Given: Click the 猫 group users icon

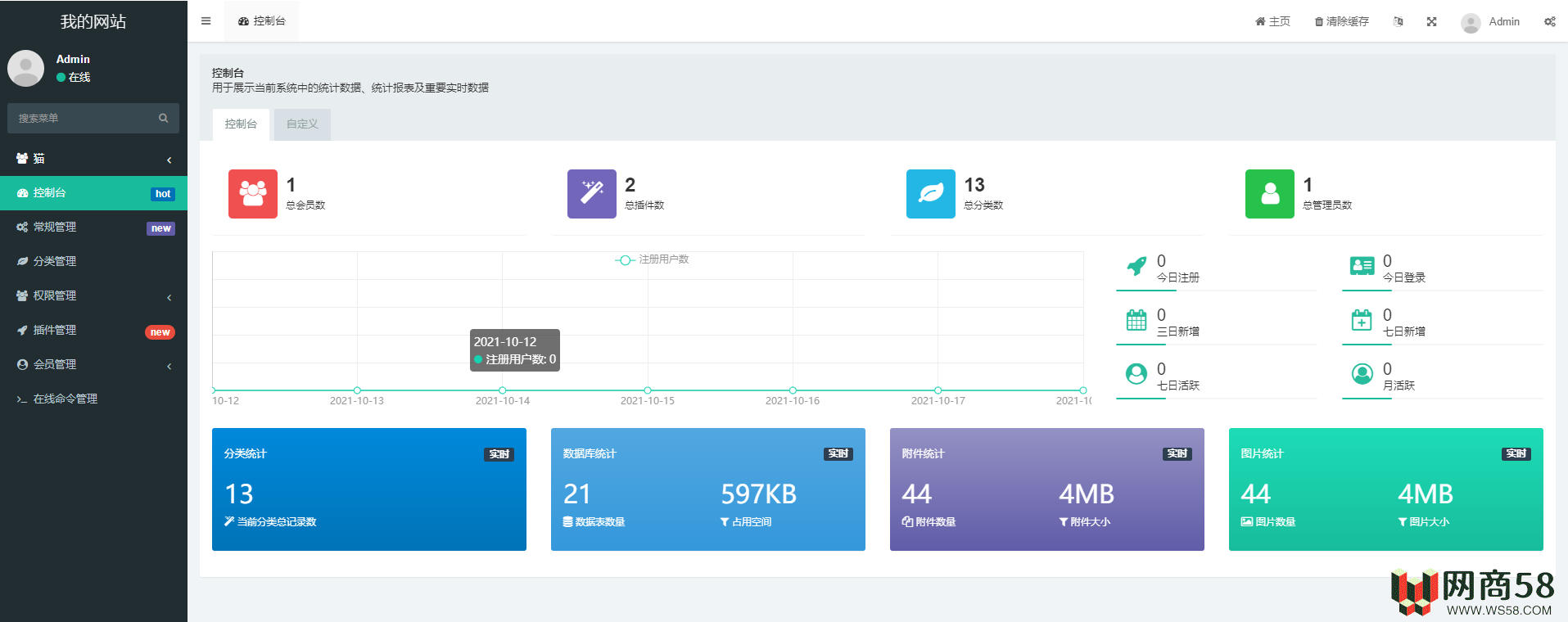Looking at the screenshot, I should [x=22, y=159].
